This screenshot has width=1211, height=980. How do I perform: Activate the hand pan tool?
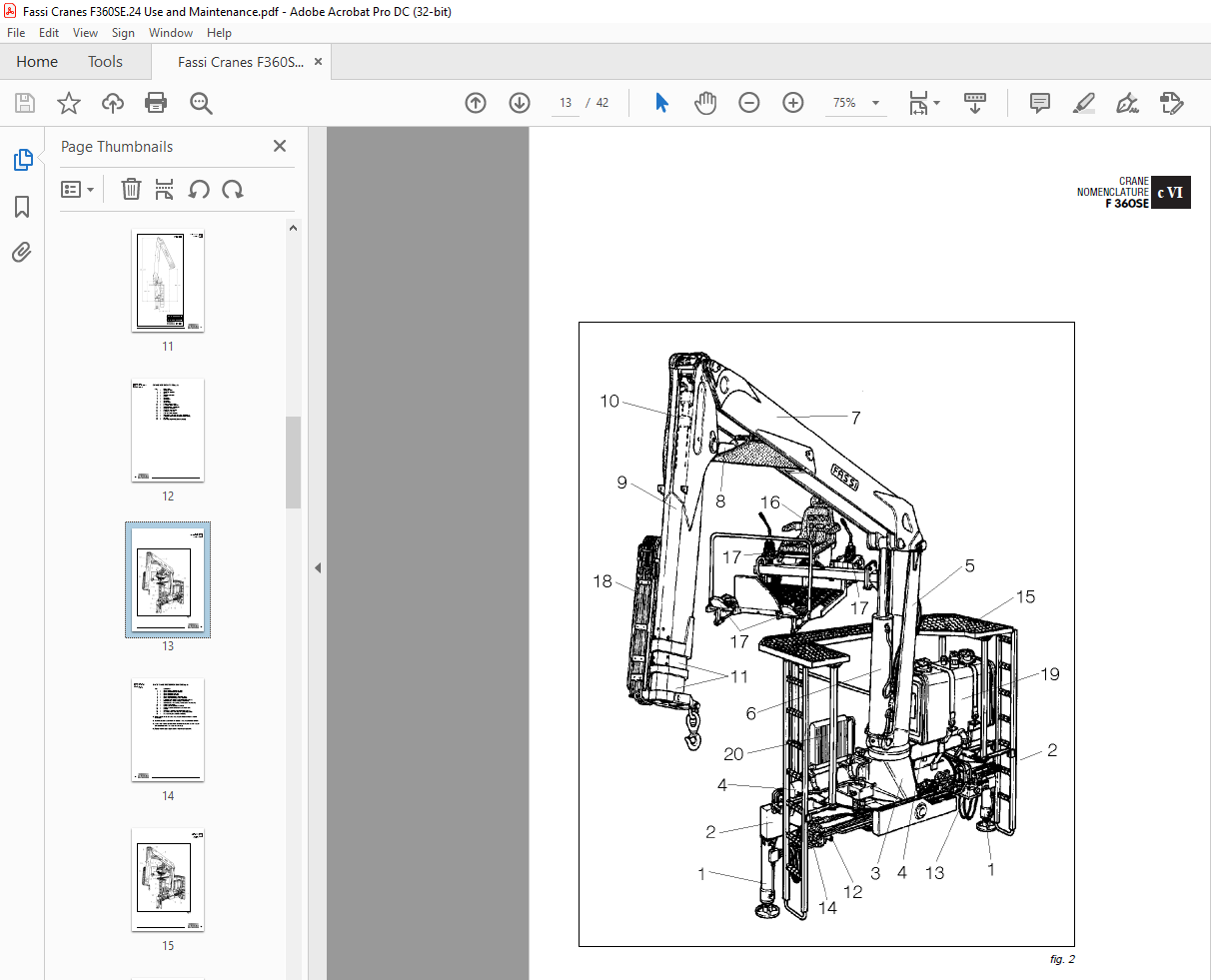[x=705, y=103]
